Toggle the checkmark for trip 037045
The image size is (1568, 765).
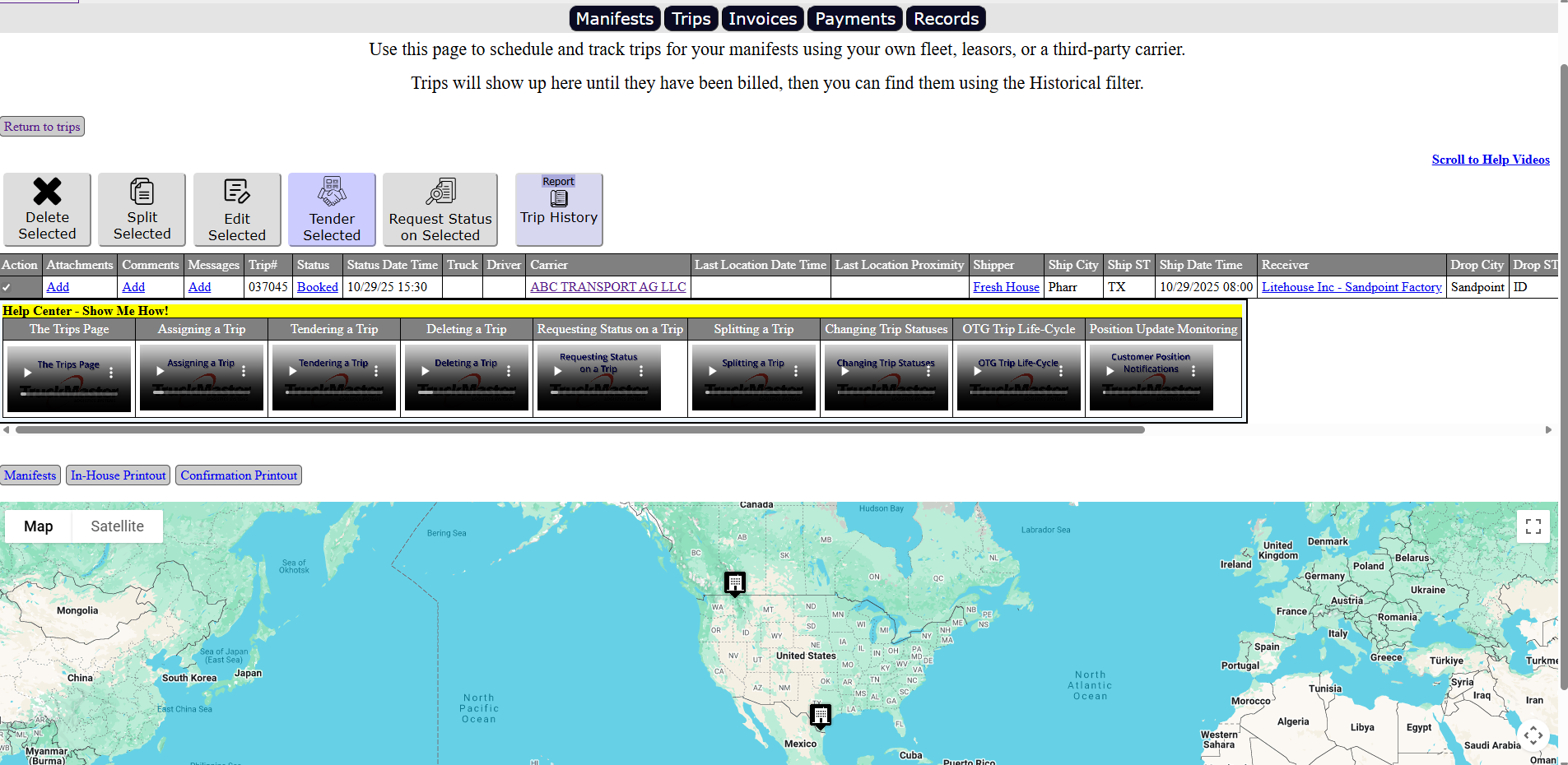[7, 287]
